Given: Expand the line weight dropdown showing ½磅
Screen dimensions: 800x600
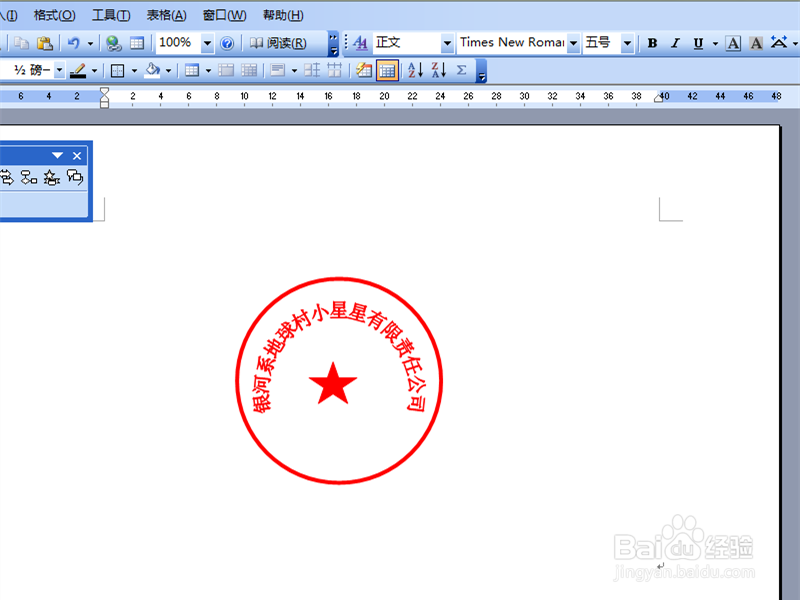Looking at the screenshot, I should (x=57, y=70).
